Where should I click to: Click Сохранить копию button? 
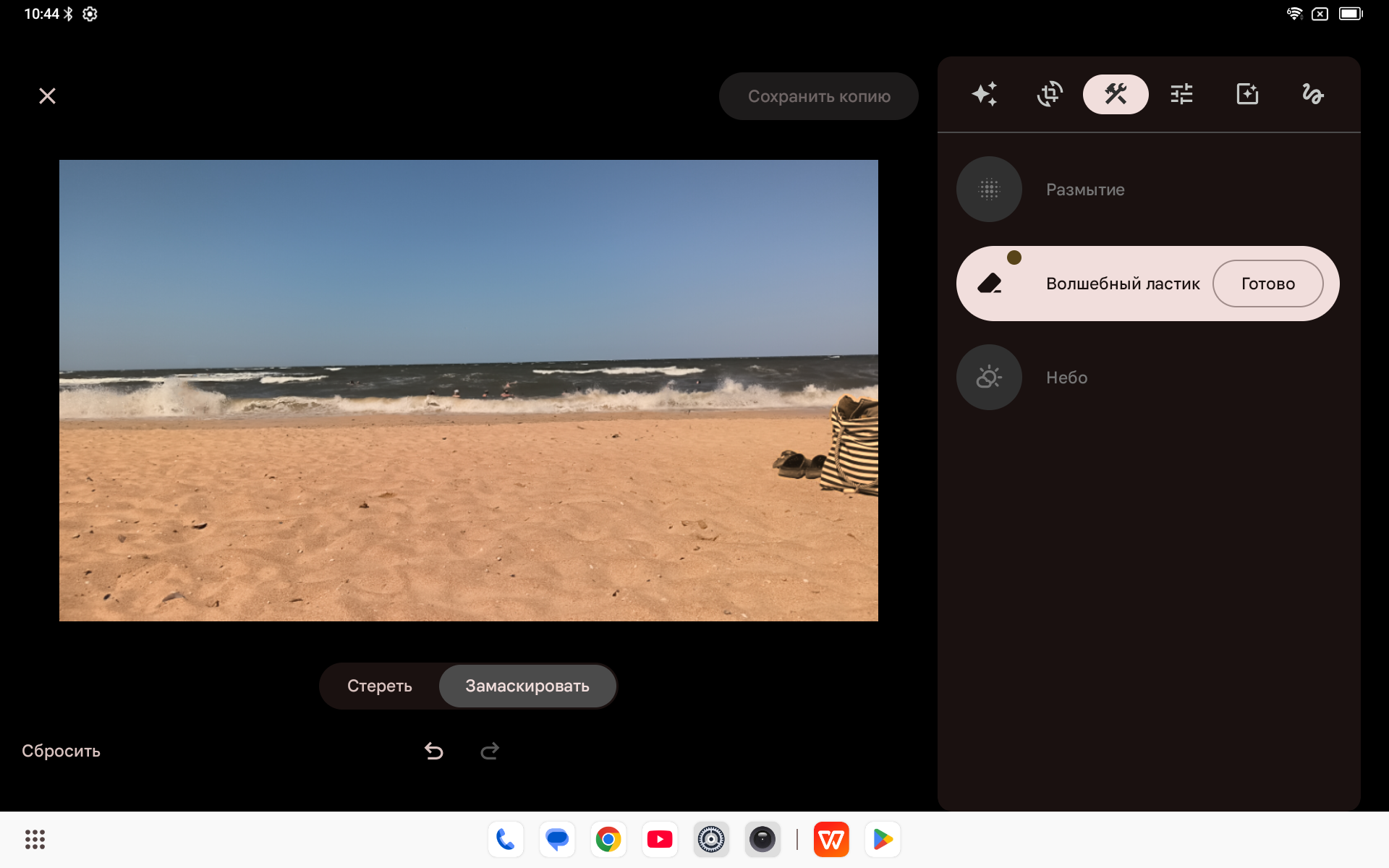coord(819,96)
